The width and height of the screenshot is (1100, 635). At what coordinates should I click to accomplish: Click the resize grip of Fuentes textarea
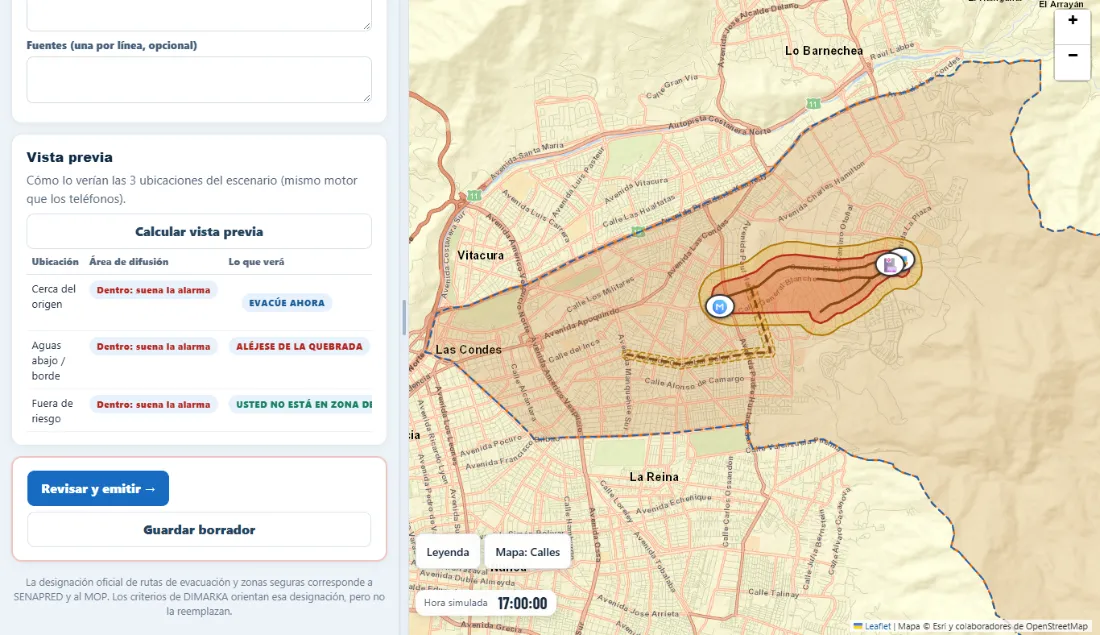click(x=366, y=98)
